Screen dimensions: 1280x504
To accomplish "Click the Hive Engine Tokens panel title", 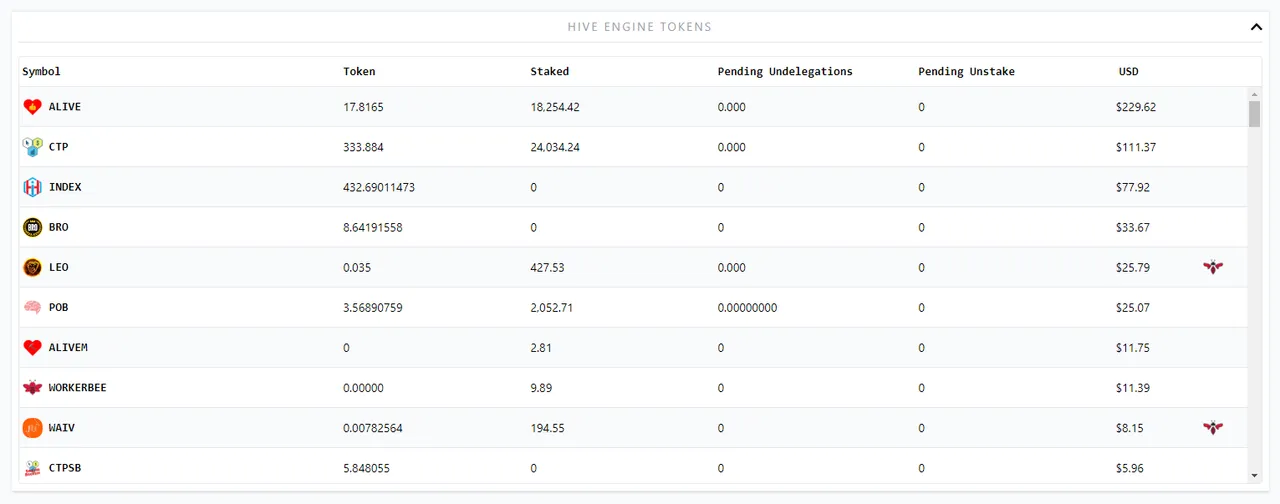I will coord(640,27).
